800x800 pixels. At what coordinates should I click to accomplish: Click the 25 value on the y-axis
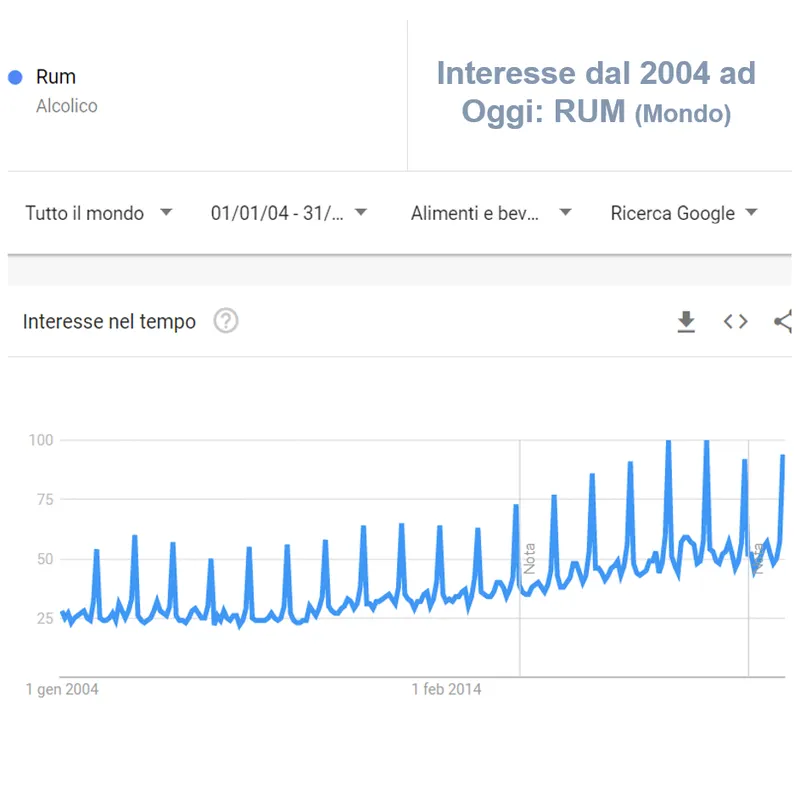click(x=44, y=618)
